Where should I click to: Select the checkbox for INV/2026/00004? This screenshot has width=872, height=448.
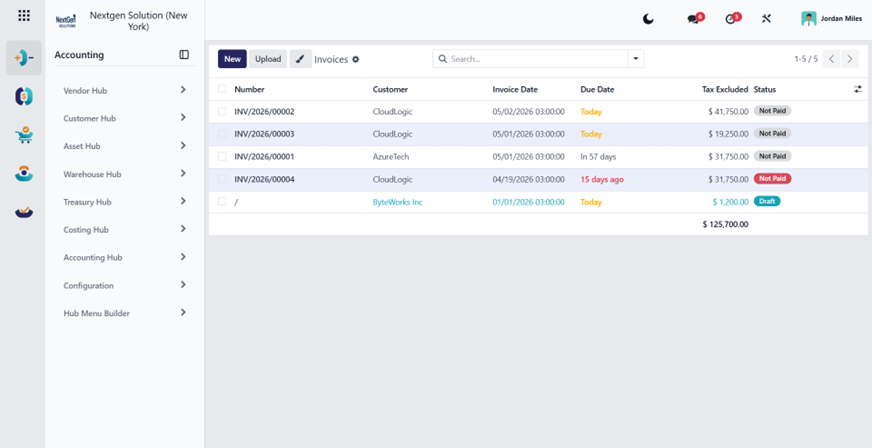tap(222, 179)
